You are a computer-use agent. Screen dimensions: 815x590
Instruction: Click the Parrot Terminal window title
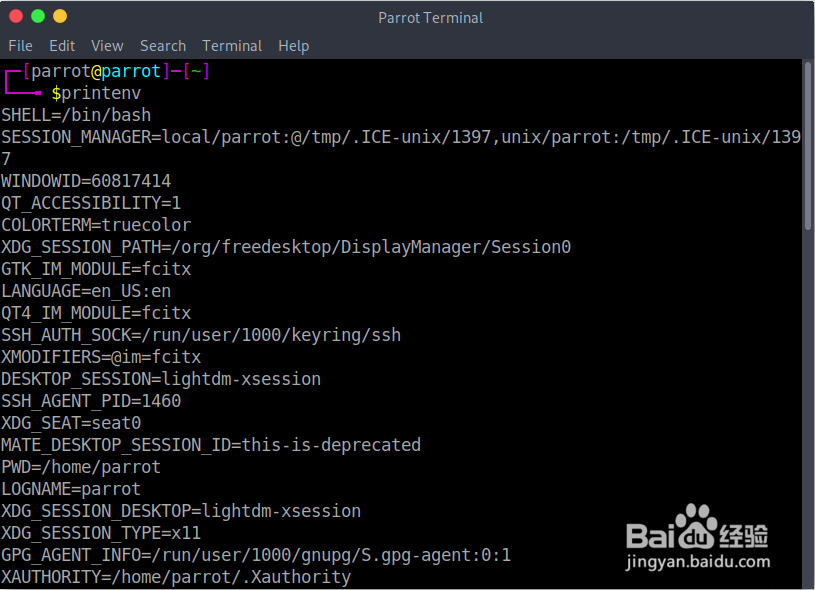point(430,18)
